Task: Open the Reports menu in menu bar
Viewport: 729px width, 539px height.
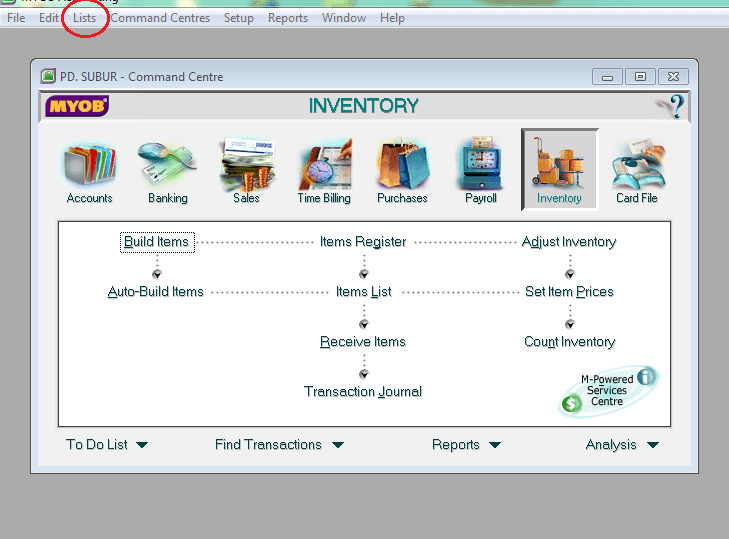Action: 288,18
